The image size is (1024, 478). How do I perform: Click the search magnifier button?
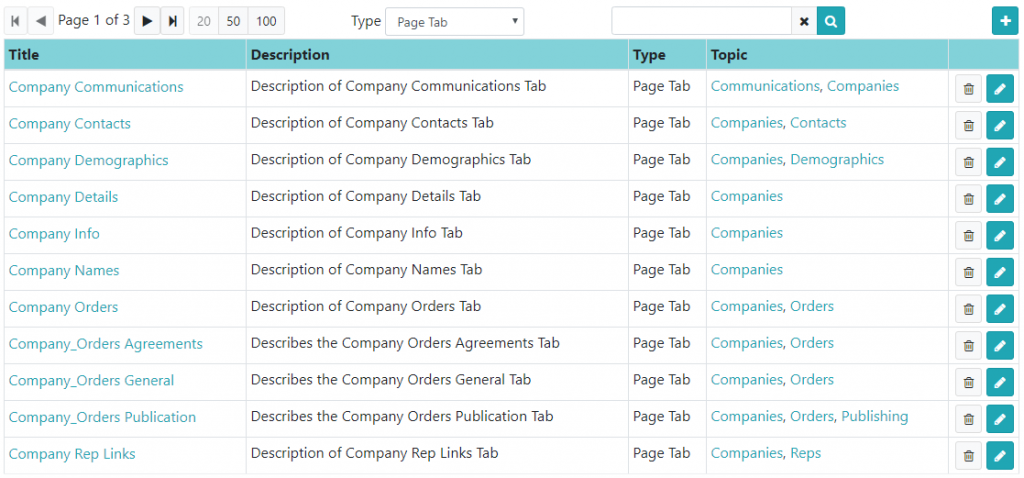[831, 22]
